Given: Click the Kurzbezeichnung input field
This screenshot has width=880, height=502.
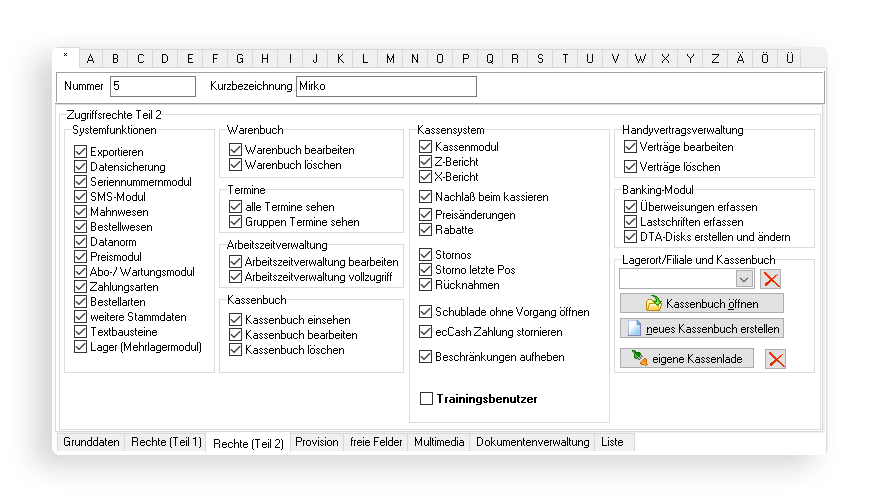Looking at the screenshot, I should (386, 86).
